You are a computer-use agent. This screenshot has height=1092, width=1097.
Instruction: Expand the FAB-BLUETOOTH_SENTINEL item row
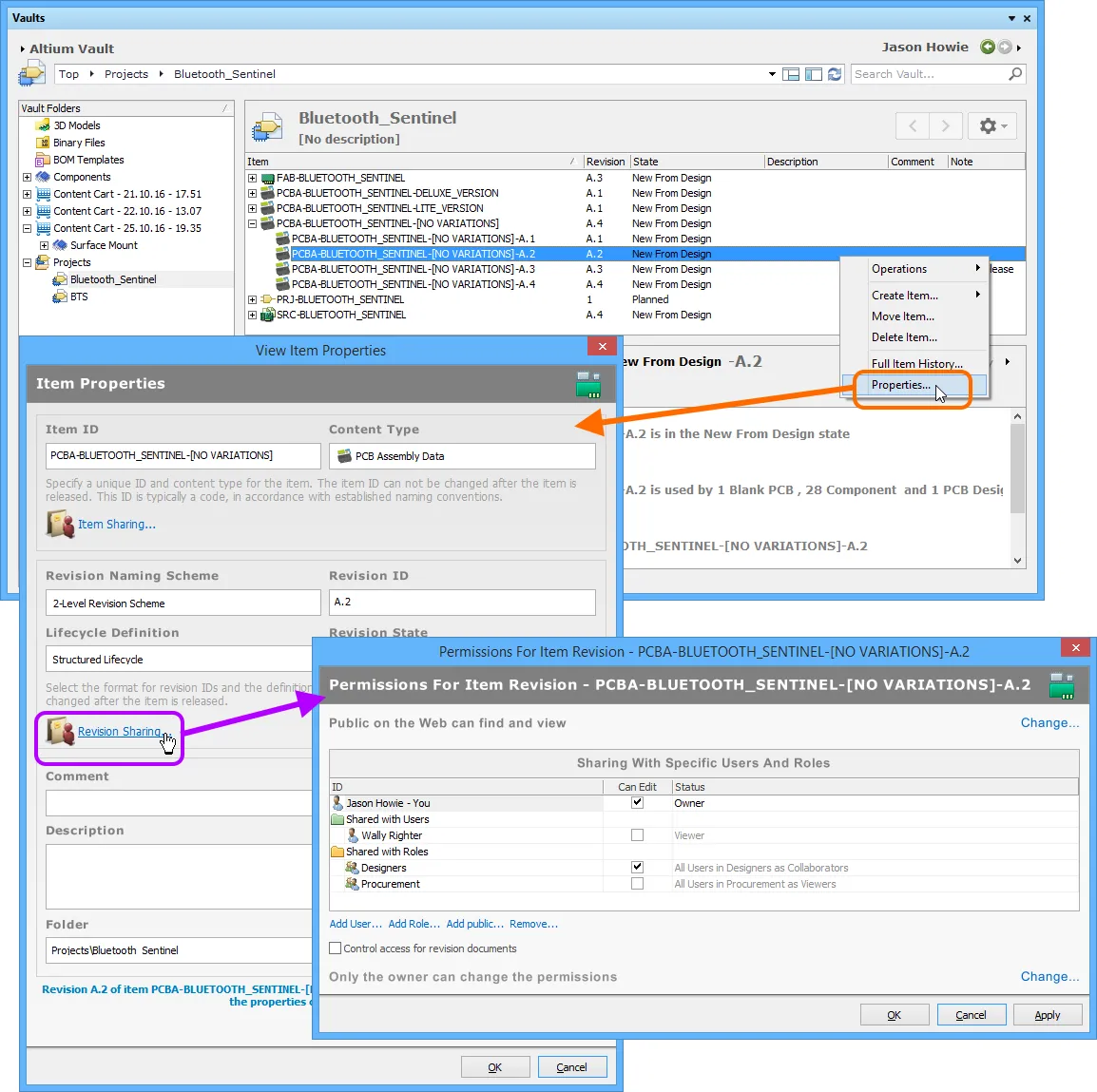[x=253, y=178]
